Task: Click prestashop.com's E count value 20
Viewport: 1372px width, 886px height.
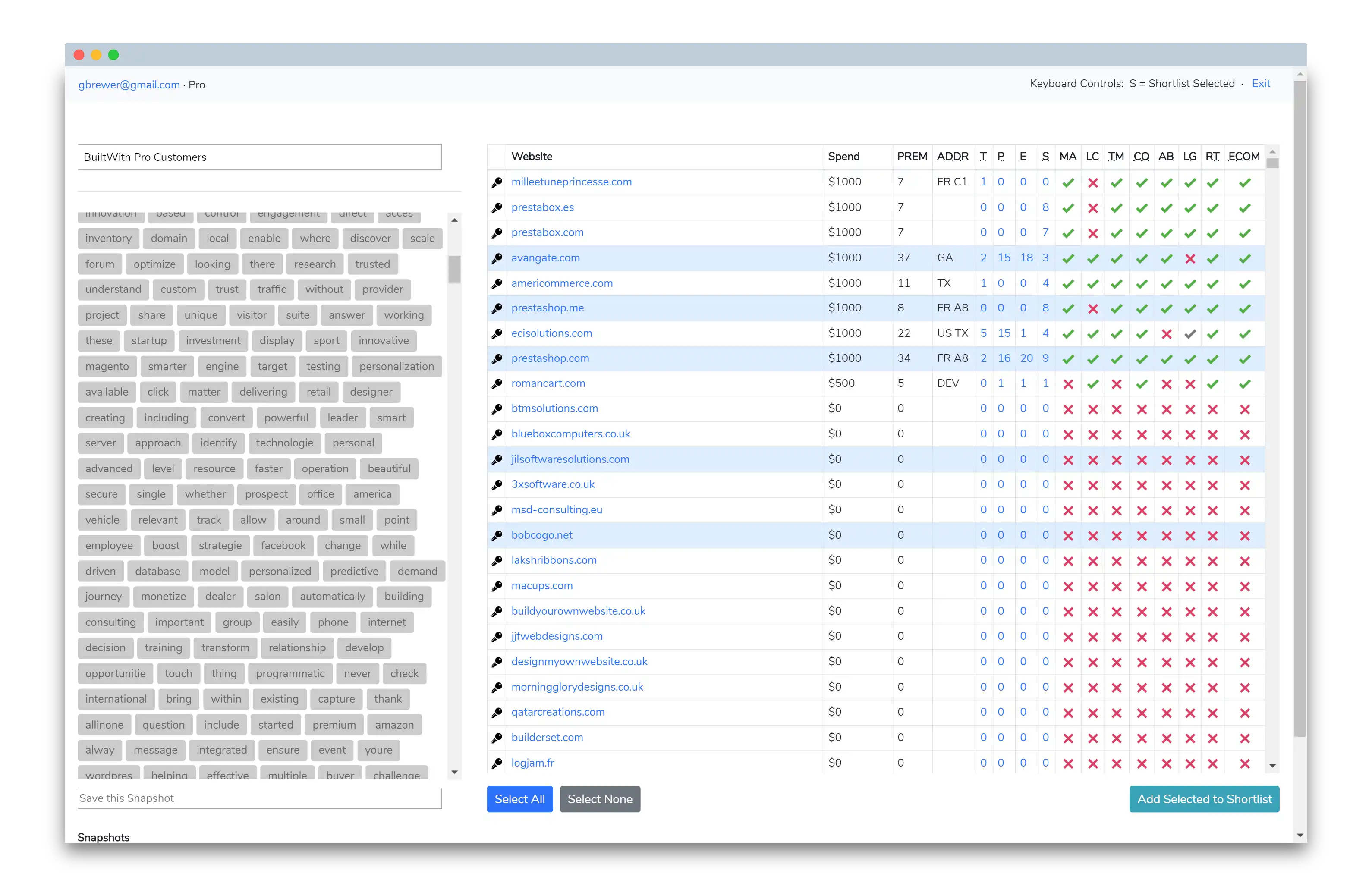Action: 1026,358
